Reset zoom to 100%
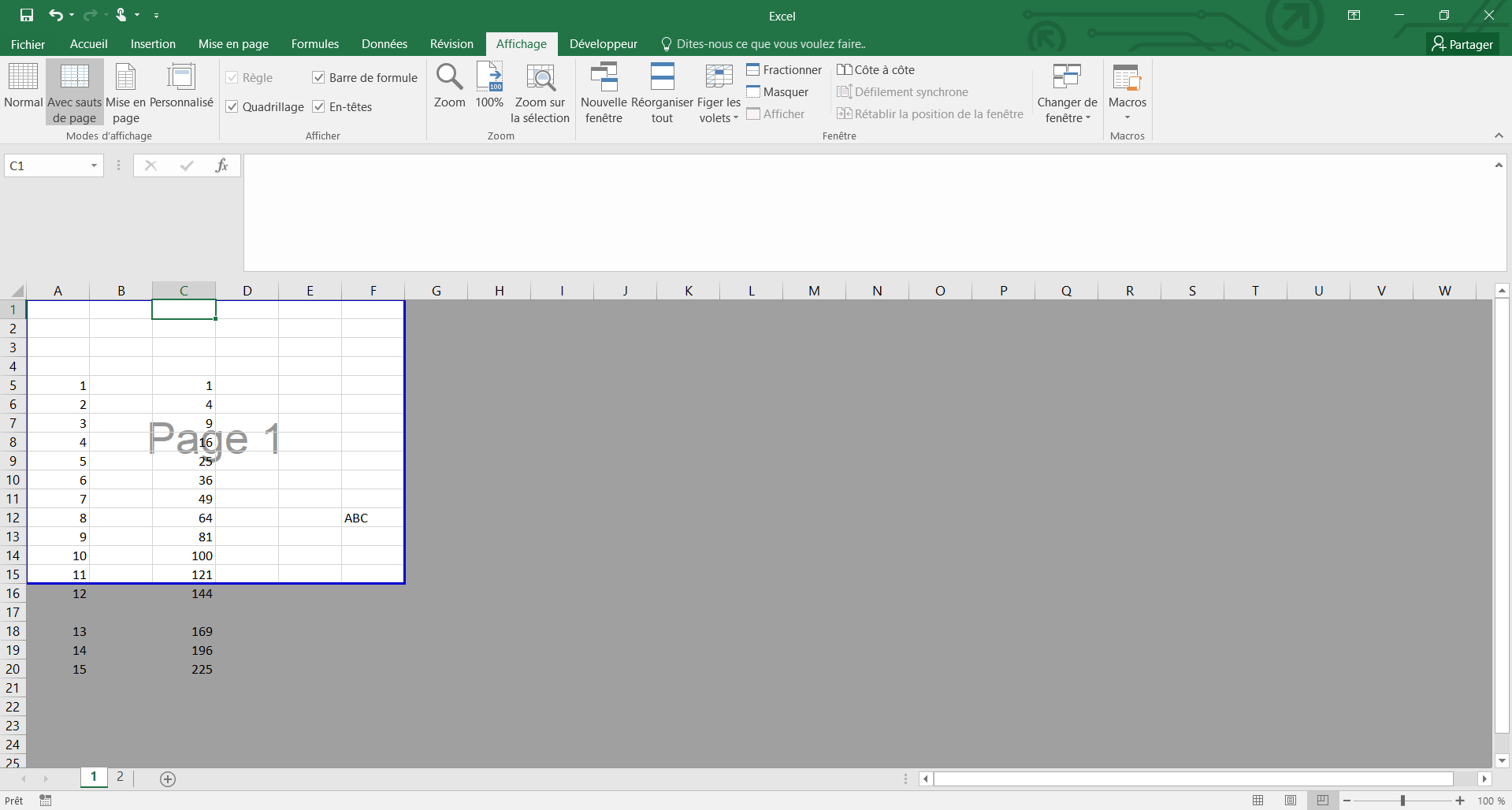 [x=489, y=85]
